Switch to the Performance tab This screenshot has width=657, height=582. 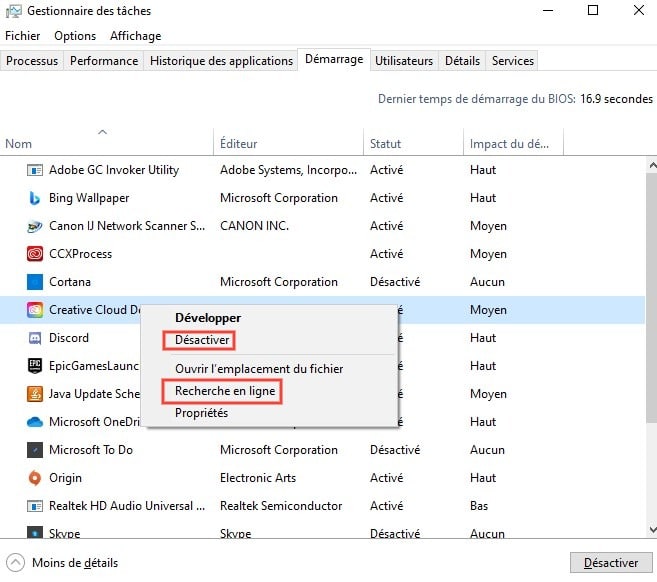click(x=104, y=61)
